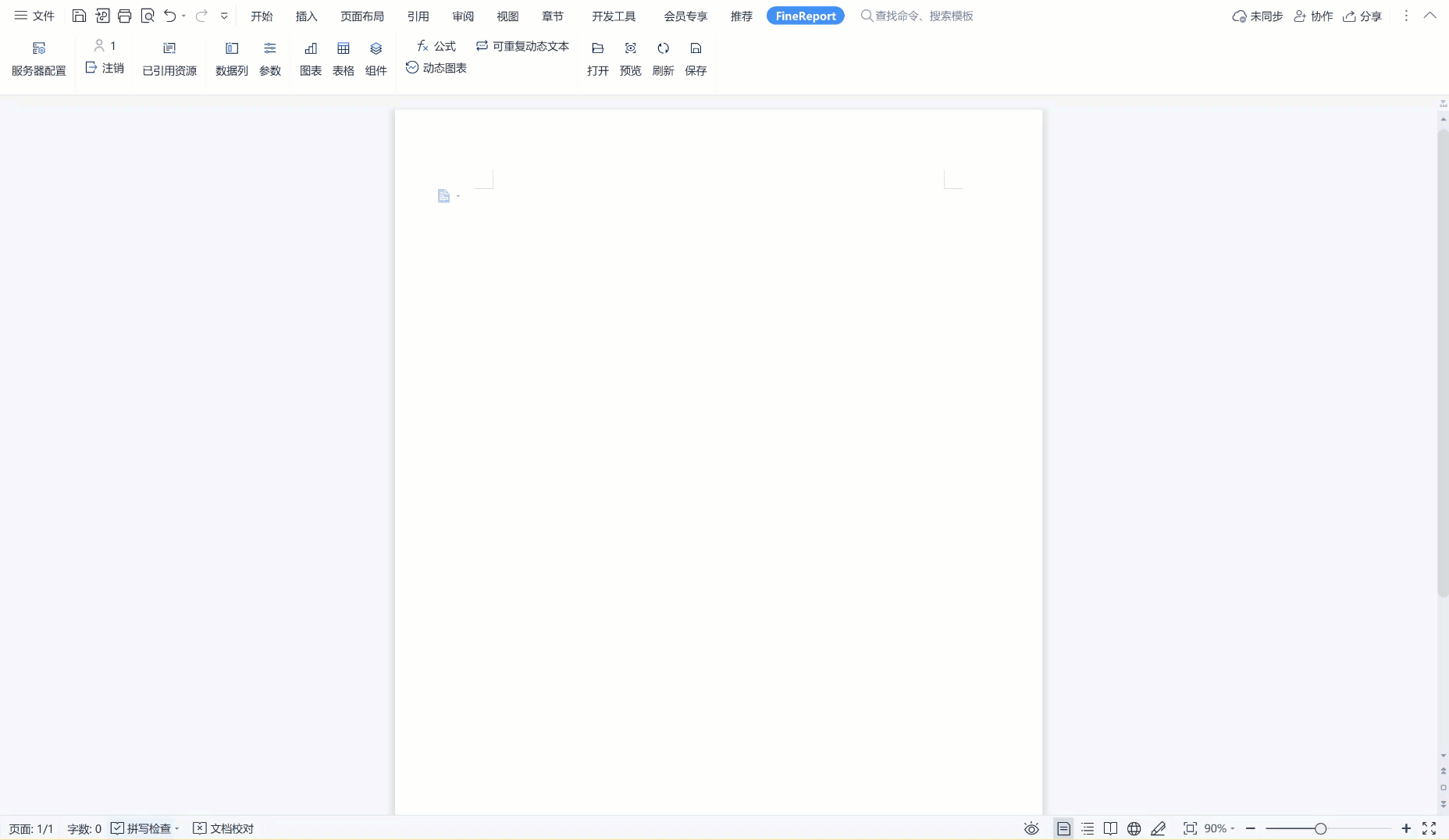The height and width of the screenshot is (840, 1449).
Task: Open the 组件 components tool
Action: pyautogui.click(x=376, y=59)
